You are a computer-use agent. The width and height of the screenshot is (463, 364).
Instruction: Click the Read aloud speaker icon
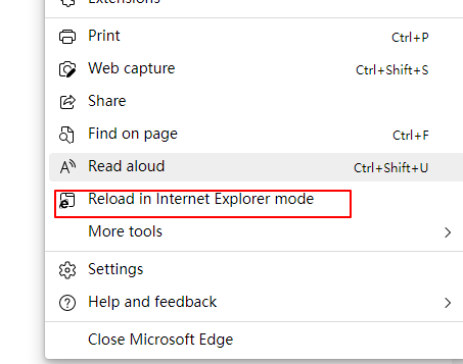click(x=68, y=167)
